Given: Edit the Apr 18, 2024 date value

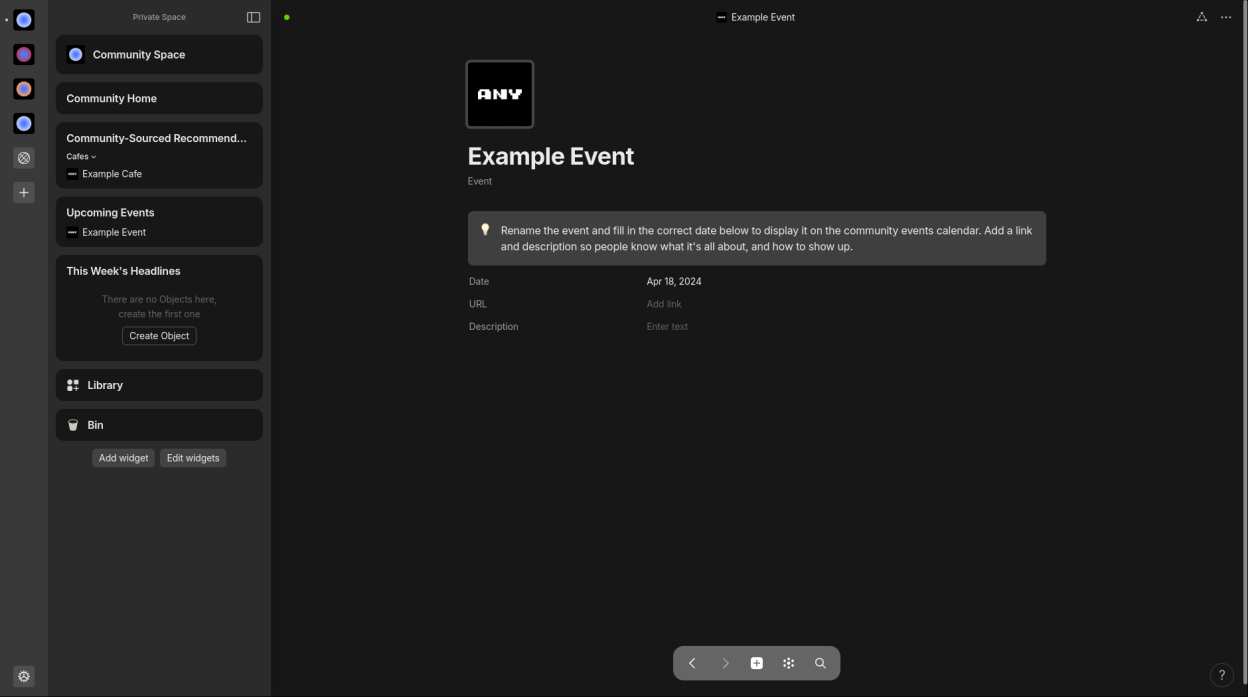Looking at the screenshot, I should coord(674,282).
